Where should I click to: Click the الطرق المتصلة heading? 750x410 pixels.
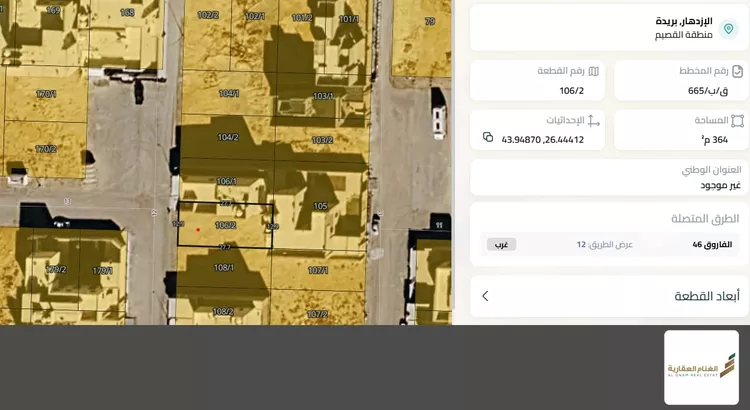point(706,219)
